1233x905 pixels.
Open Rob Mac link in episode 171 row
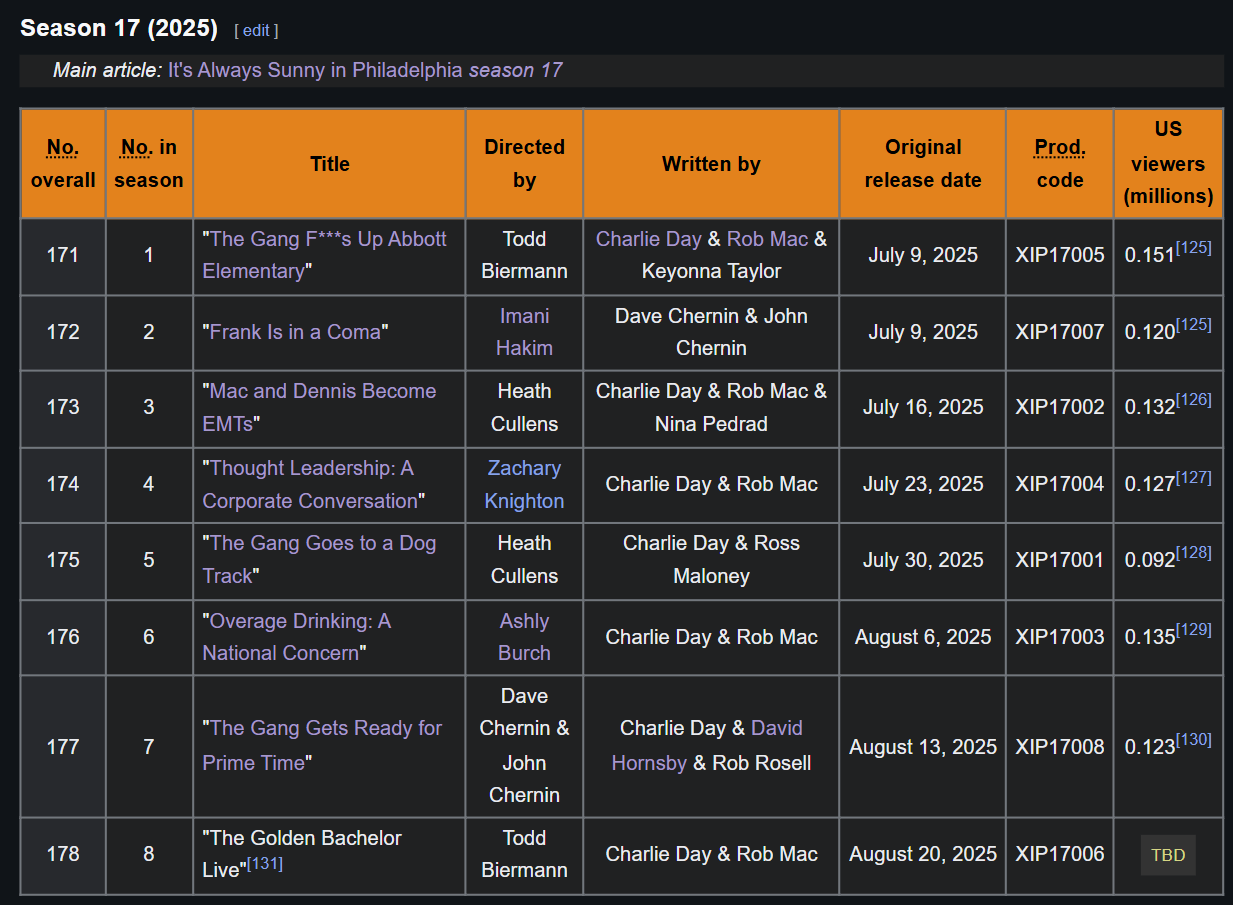click(767, 239)
